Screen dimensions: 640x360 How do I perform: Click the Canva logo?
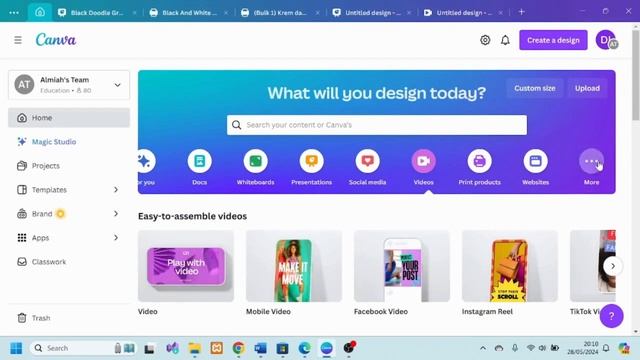coord(56,40)
